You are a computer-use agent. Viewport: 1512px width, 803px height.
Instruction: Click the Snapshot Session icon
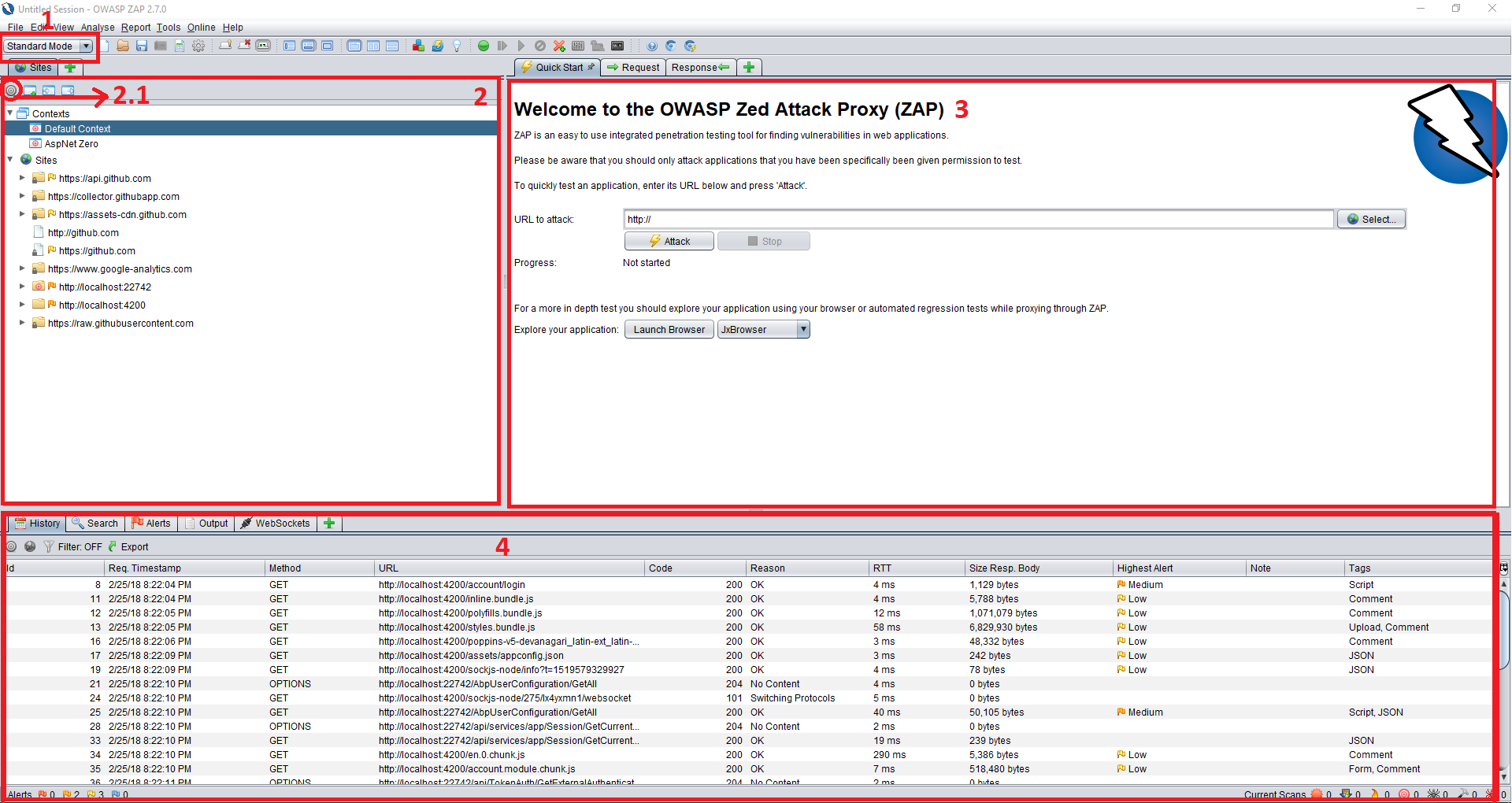coord(161,46)
